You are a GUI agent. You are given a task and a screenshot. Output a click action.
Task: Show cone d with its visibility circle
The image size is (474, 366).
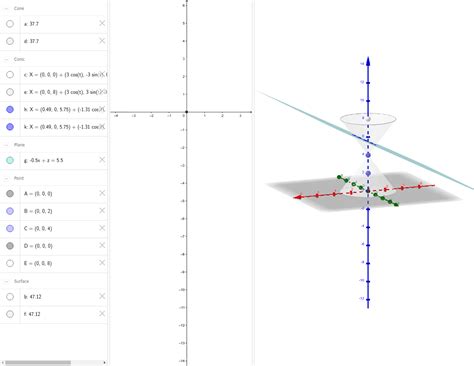pyautogui.click(x=10, y=41)
